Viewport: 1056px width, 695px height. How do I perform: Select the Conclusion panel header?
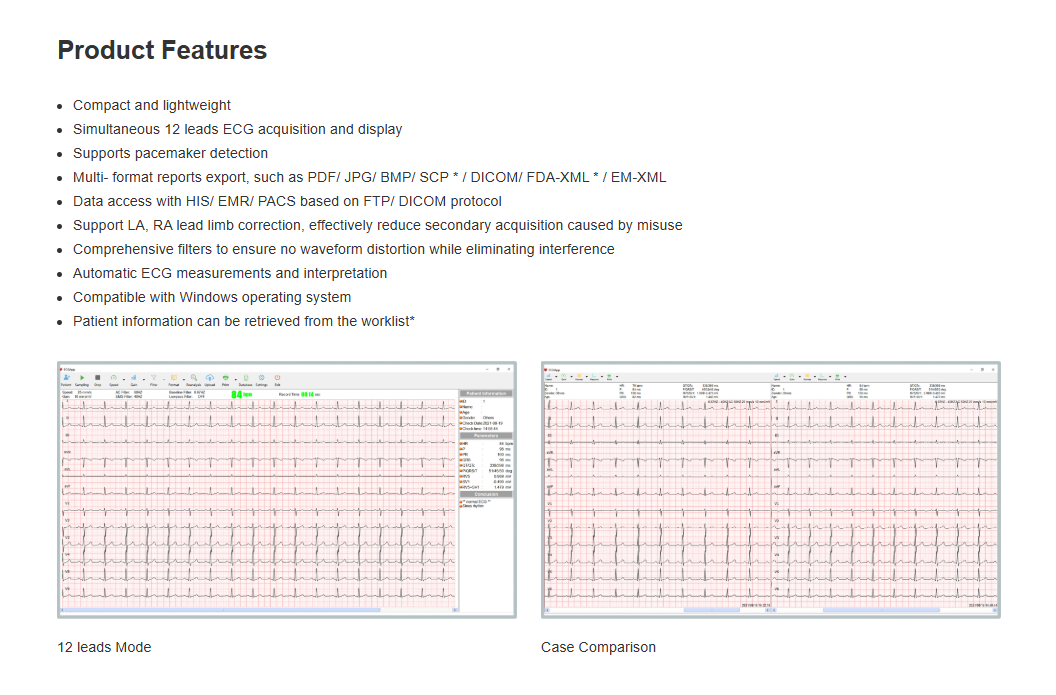click(x=486, y=494)
